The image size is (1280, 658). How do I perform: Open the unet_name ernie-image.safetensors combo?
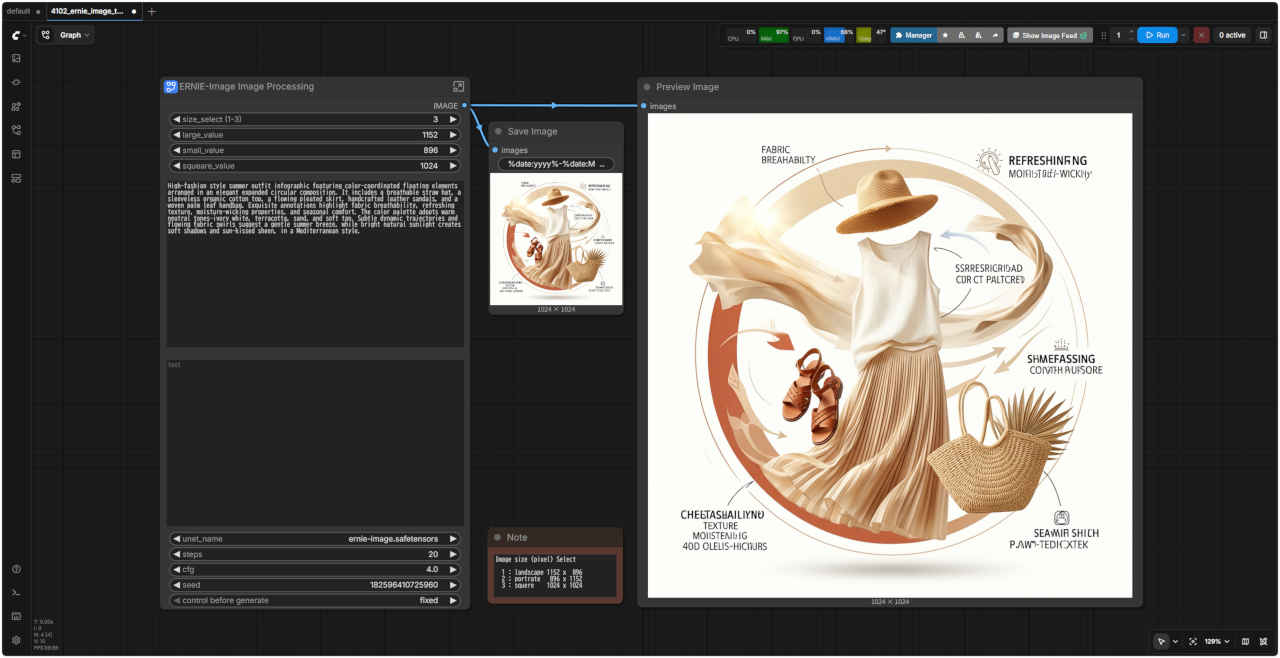pyautogui.click(x=315, y=538)
